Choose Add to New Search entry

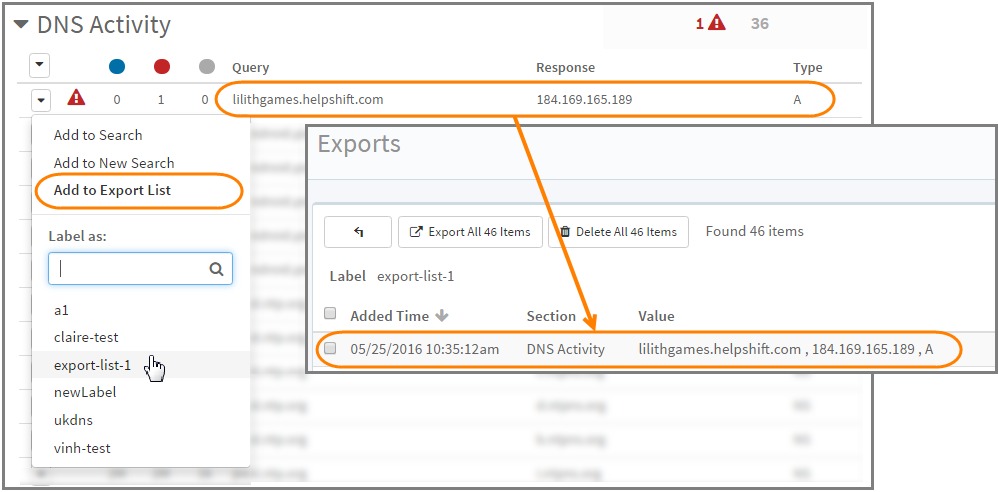pyautogui.click(x=114, y=163)
